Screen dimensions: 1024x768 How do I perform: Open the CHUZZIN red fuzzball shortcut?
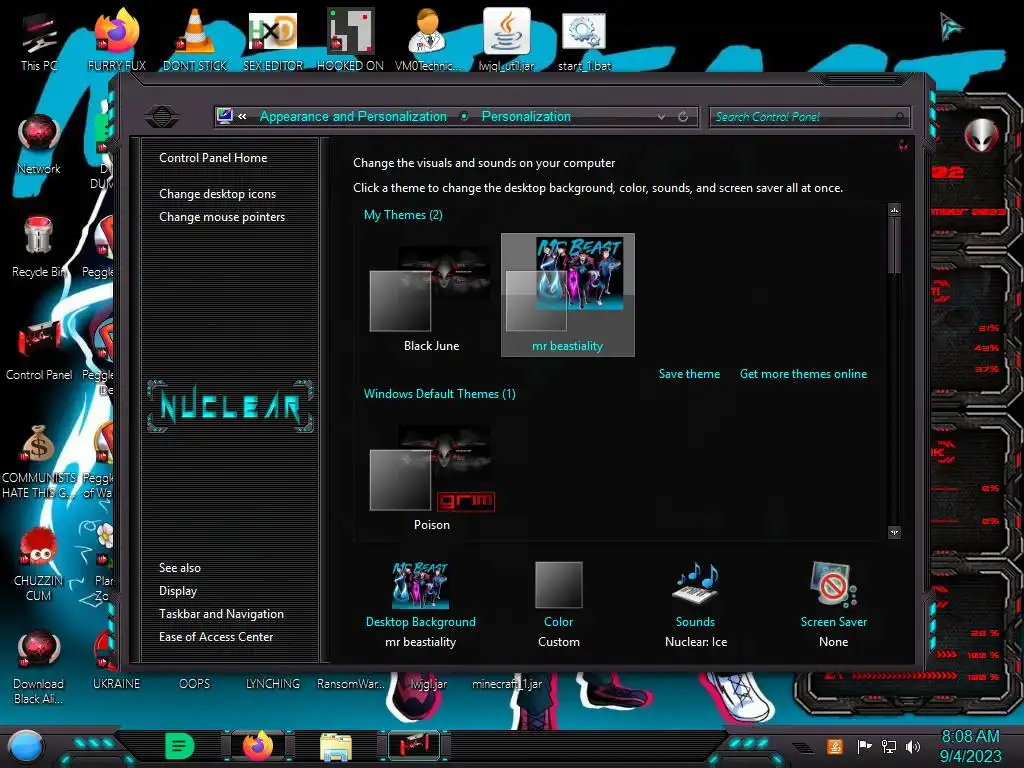[39, 564]
